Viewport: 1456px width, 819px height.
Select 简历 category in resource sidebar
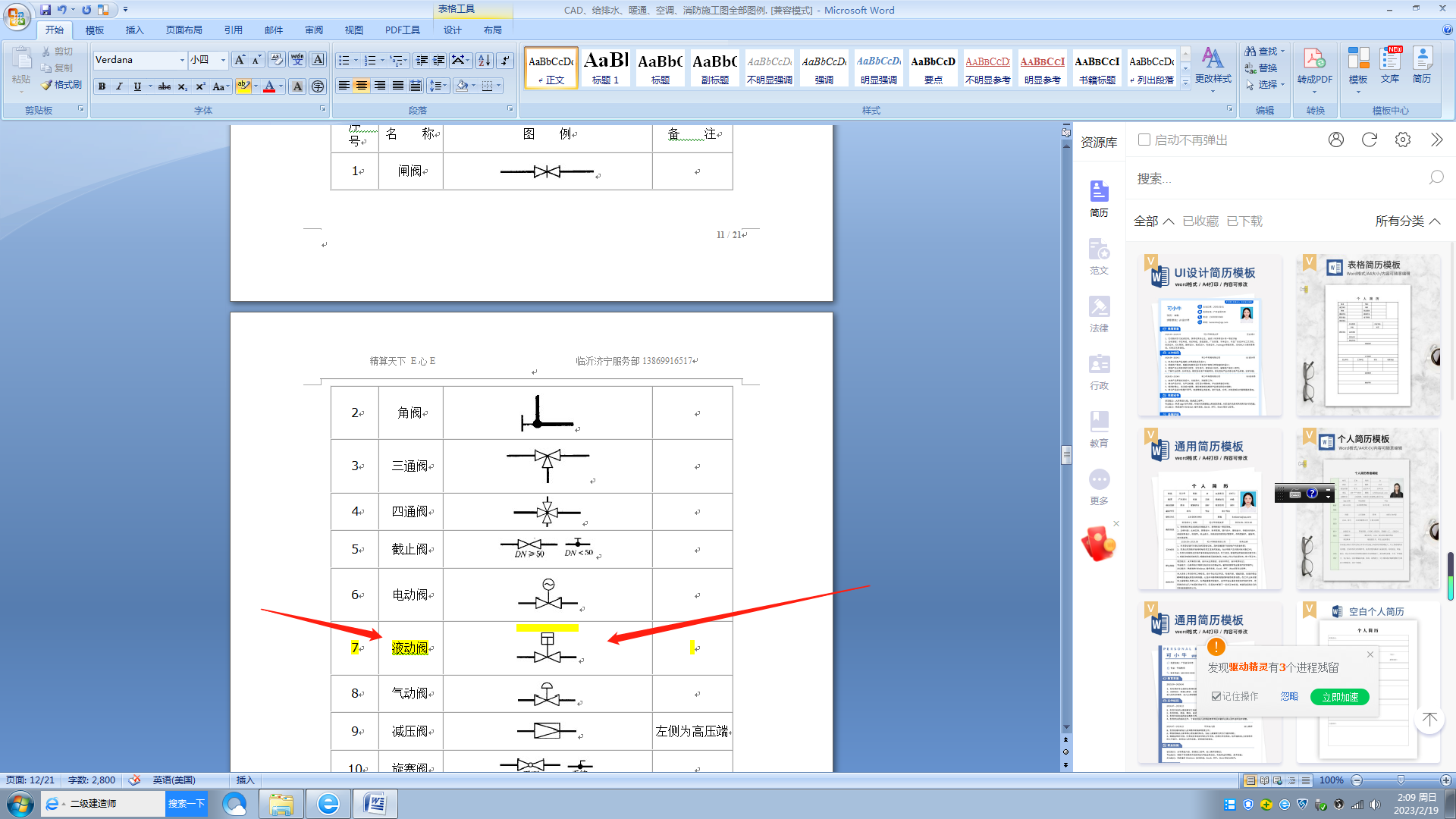1099,199
